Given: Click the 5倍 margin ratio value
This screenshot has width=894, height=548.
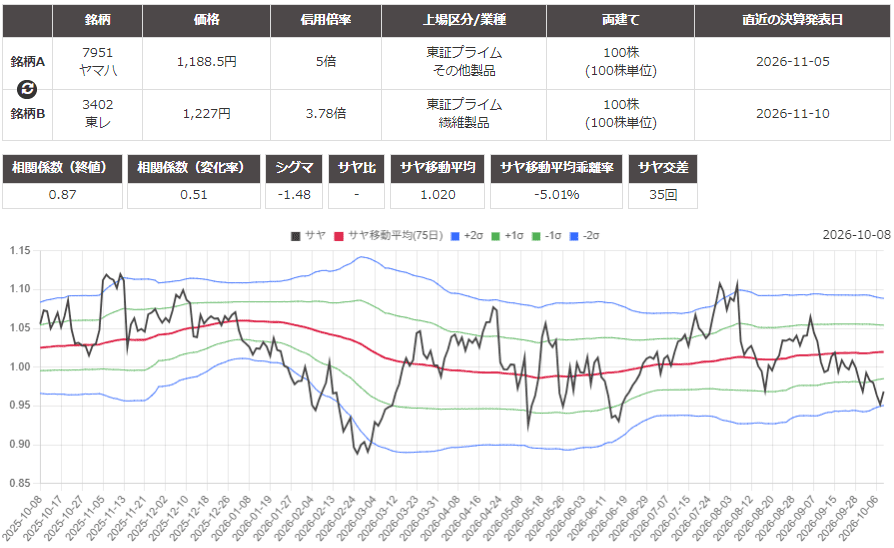Looking at the screenshot, I should (x=326, y=62).
